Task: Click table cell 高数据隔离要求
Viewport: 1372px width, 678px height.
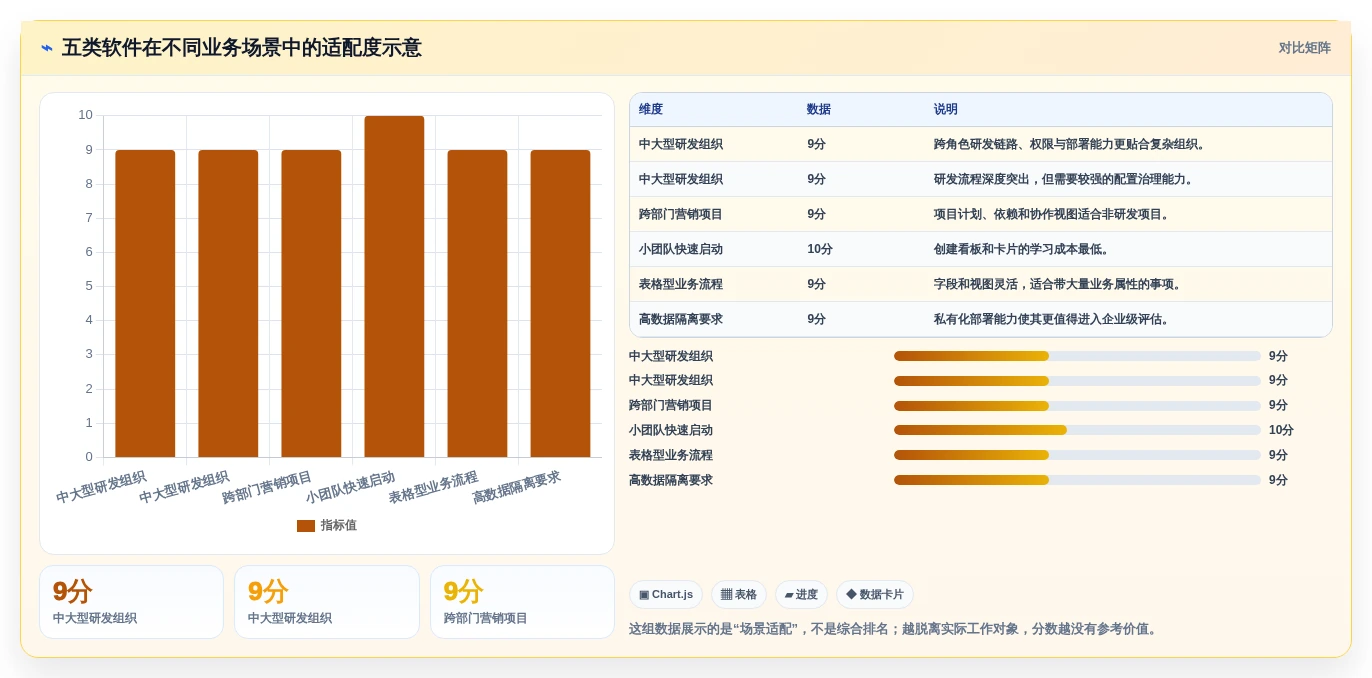Action: (x=681, y=319)
